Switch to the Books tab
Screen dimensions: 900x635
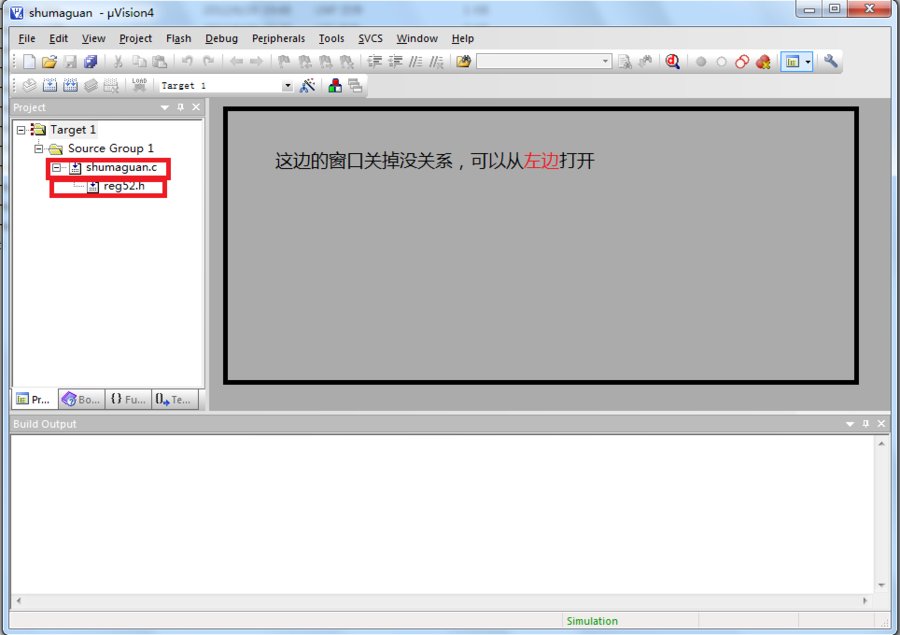[80, 399]
